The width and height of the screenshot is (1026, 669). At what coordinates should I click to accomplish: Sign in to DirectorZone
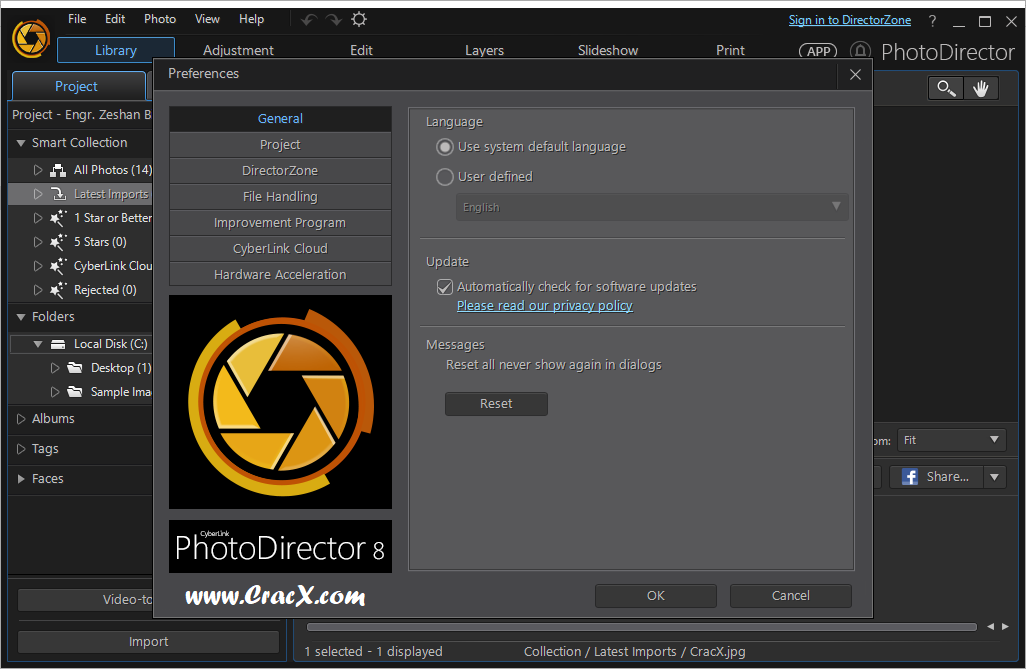pos(849,20)
